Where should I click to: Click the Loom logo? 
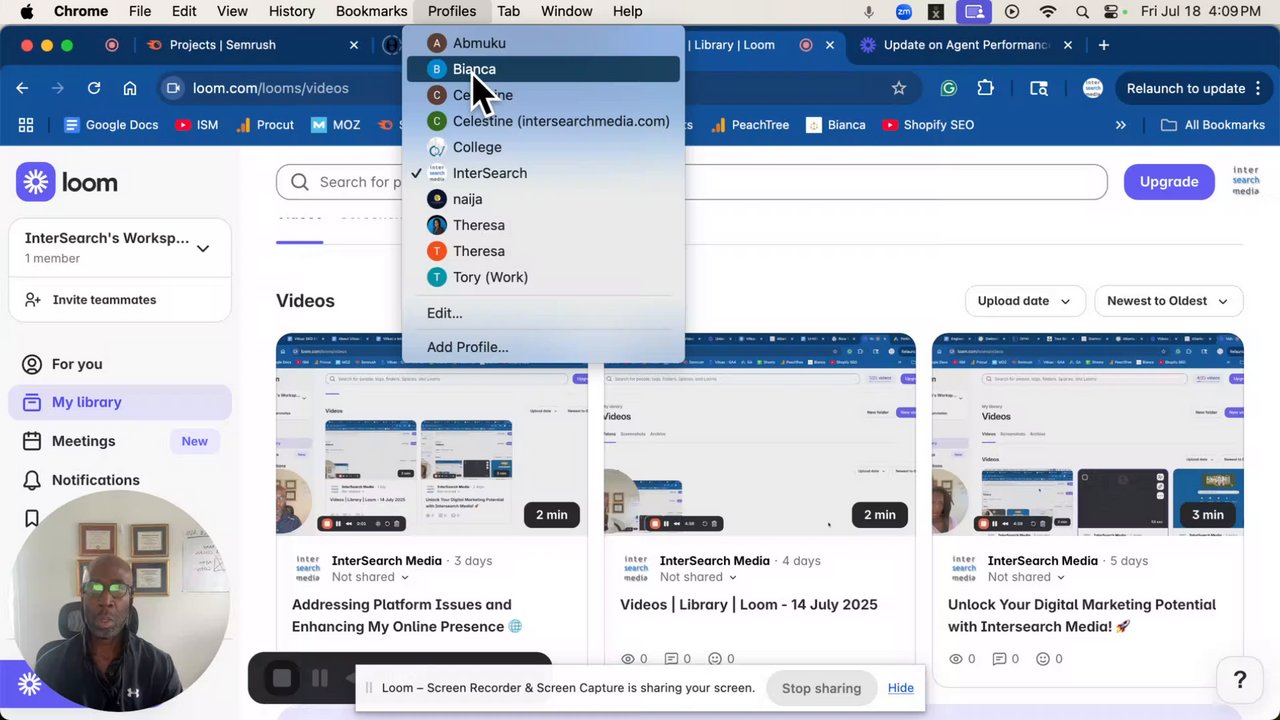[67, 182]
